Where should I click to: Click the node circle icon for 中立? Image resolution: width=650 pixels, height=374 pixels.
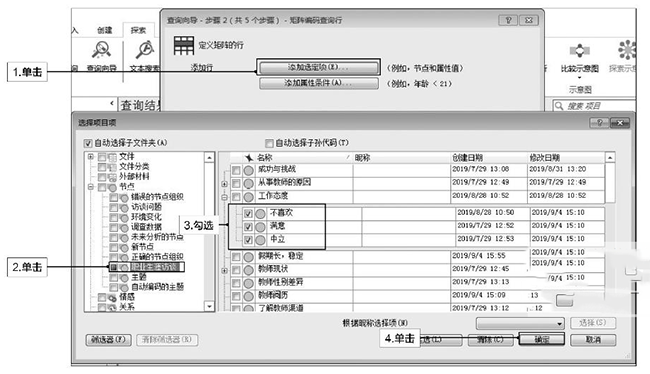point(260,240)
